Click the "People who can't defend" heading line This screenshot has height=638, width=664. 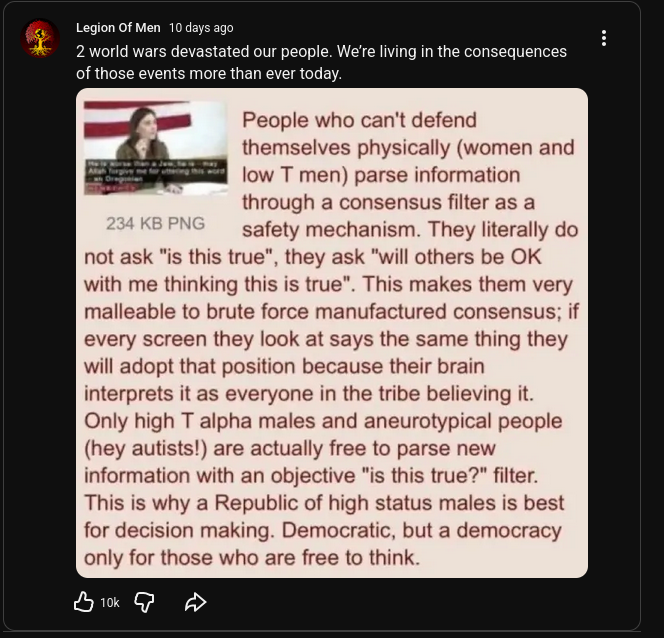pos(360,120)
